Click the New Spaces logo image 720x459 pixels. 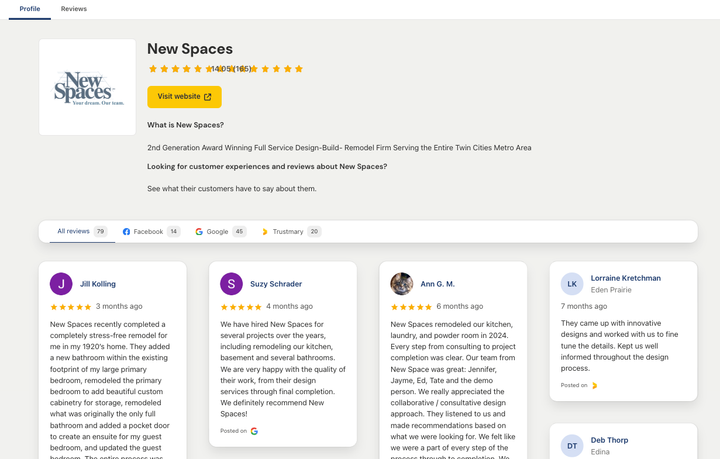87,87
